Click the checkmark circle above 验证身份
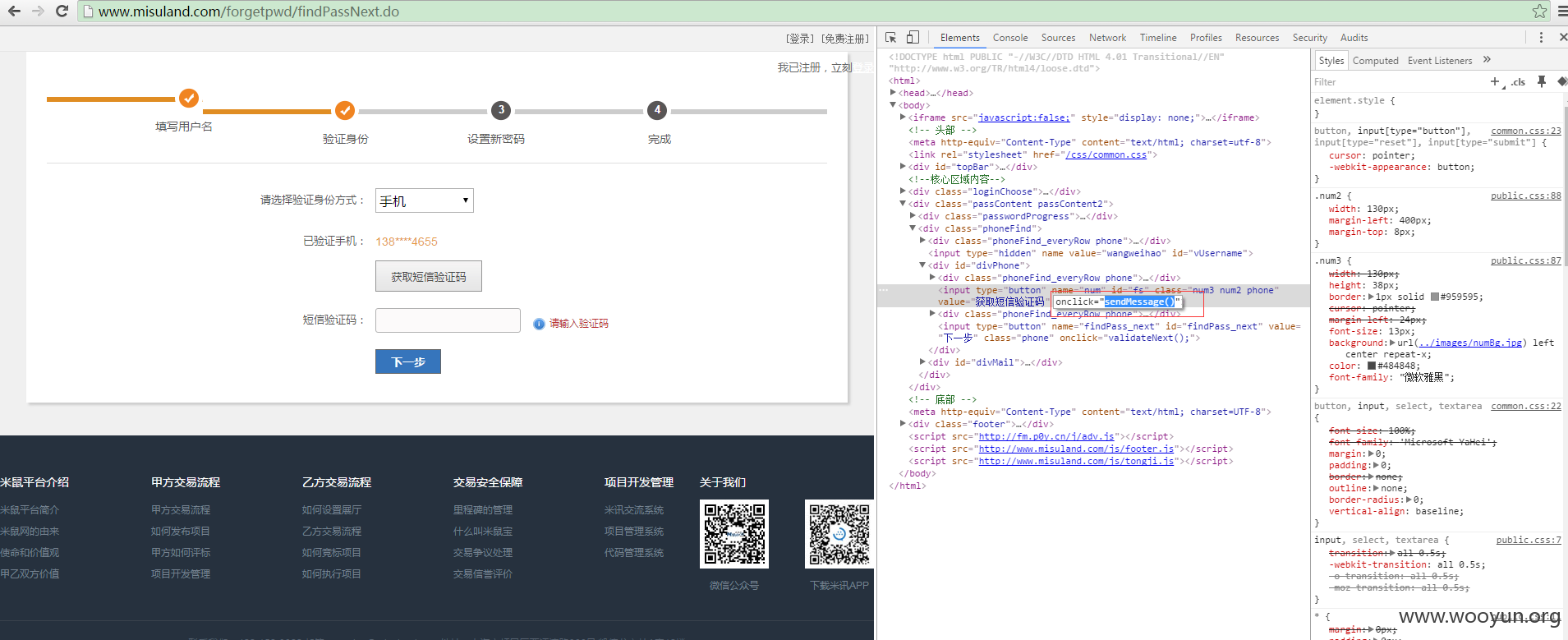 345,110
